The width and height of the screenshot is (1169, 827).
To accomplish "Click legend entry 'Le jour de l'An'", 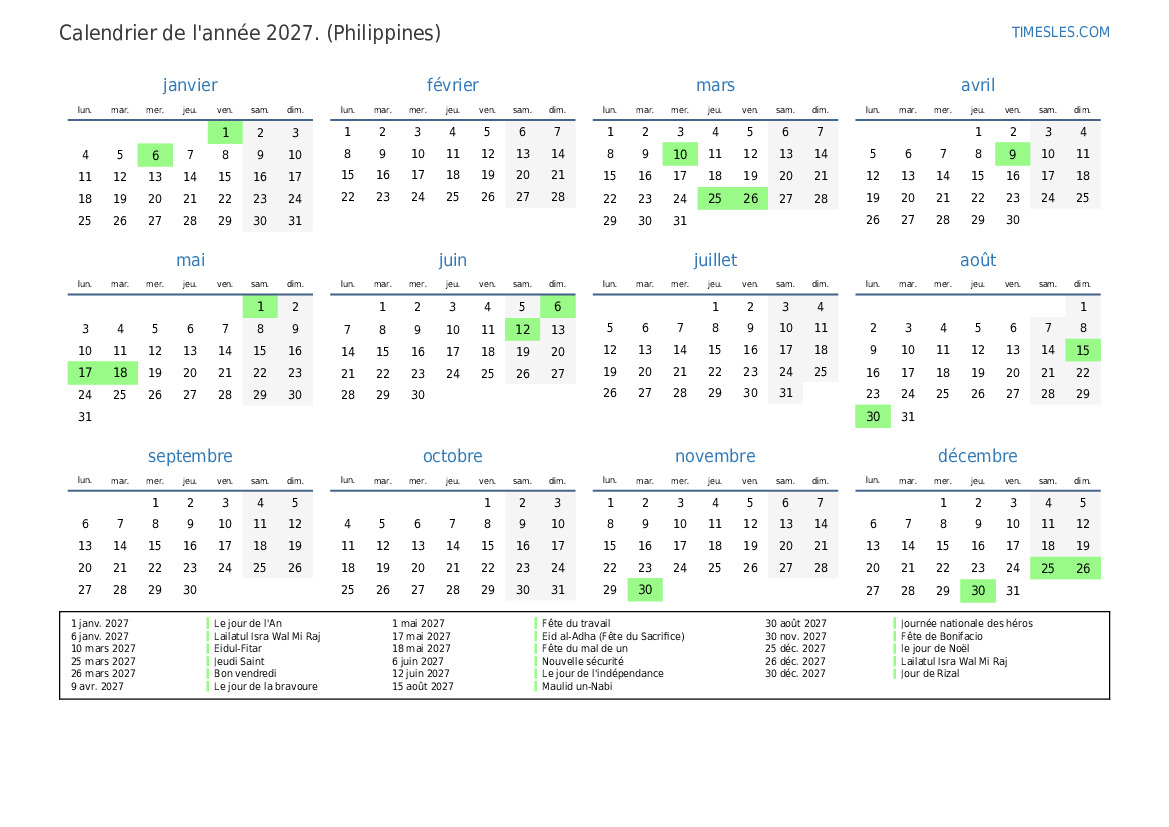I will click(x=248, y=623).
